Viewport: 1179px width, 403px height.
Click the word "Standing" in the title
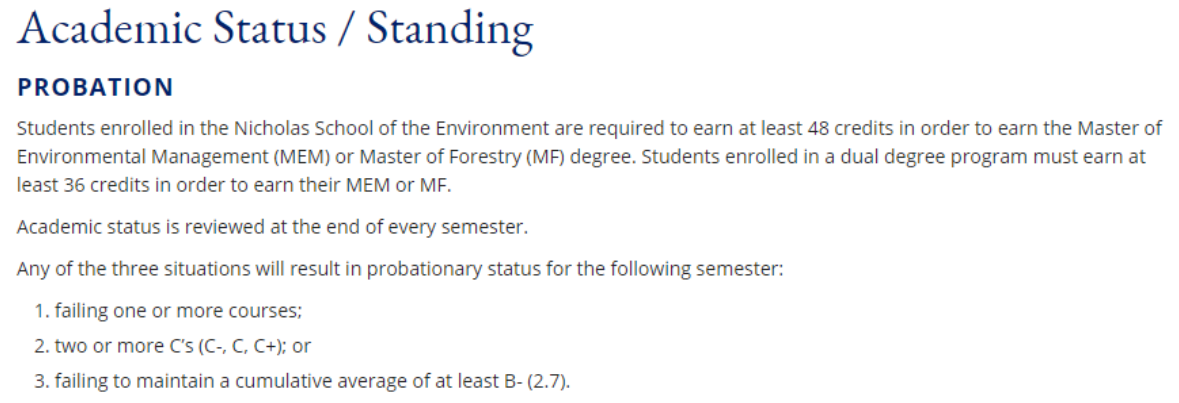click(x=449, y=29)
